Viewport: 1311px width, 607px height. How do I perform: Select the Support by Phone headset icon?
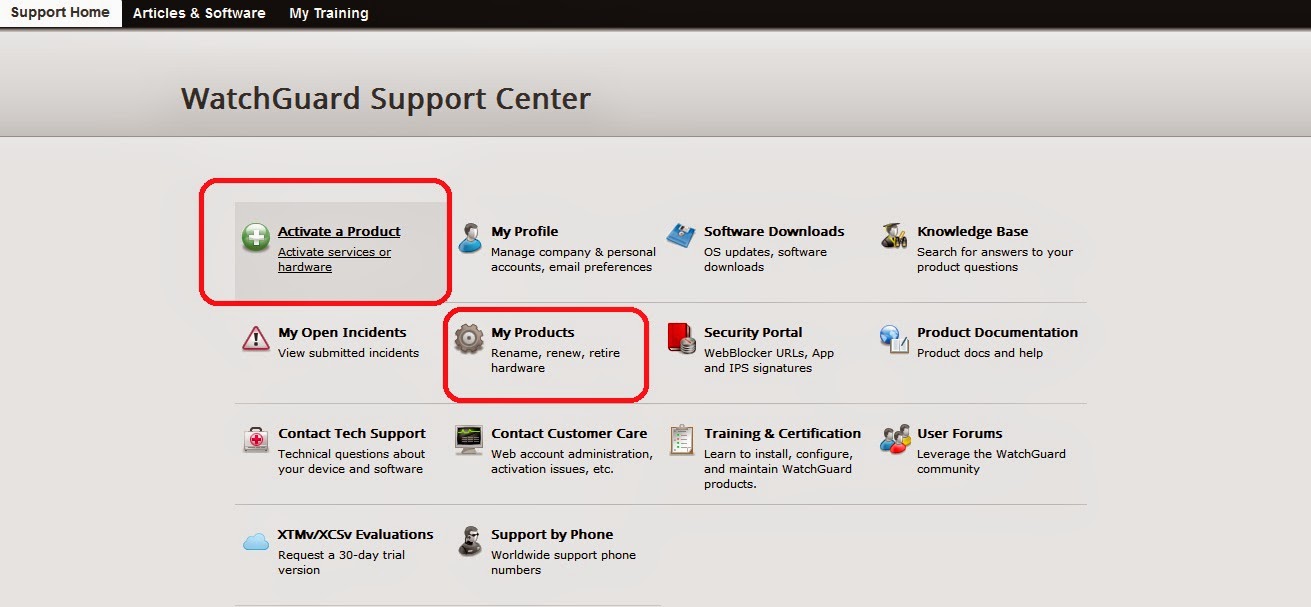pos(469,540)
